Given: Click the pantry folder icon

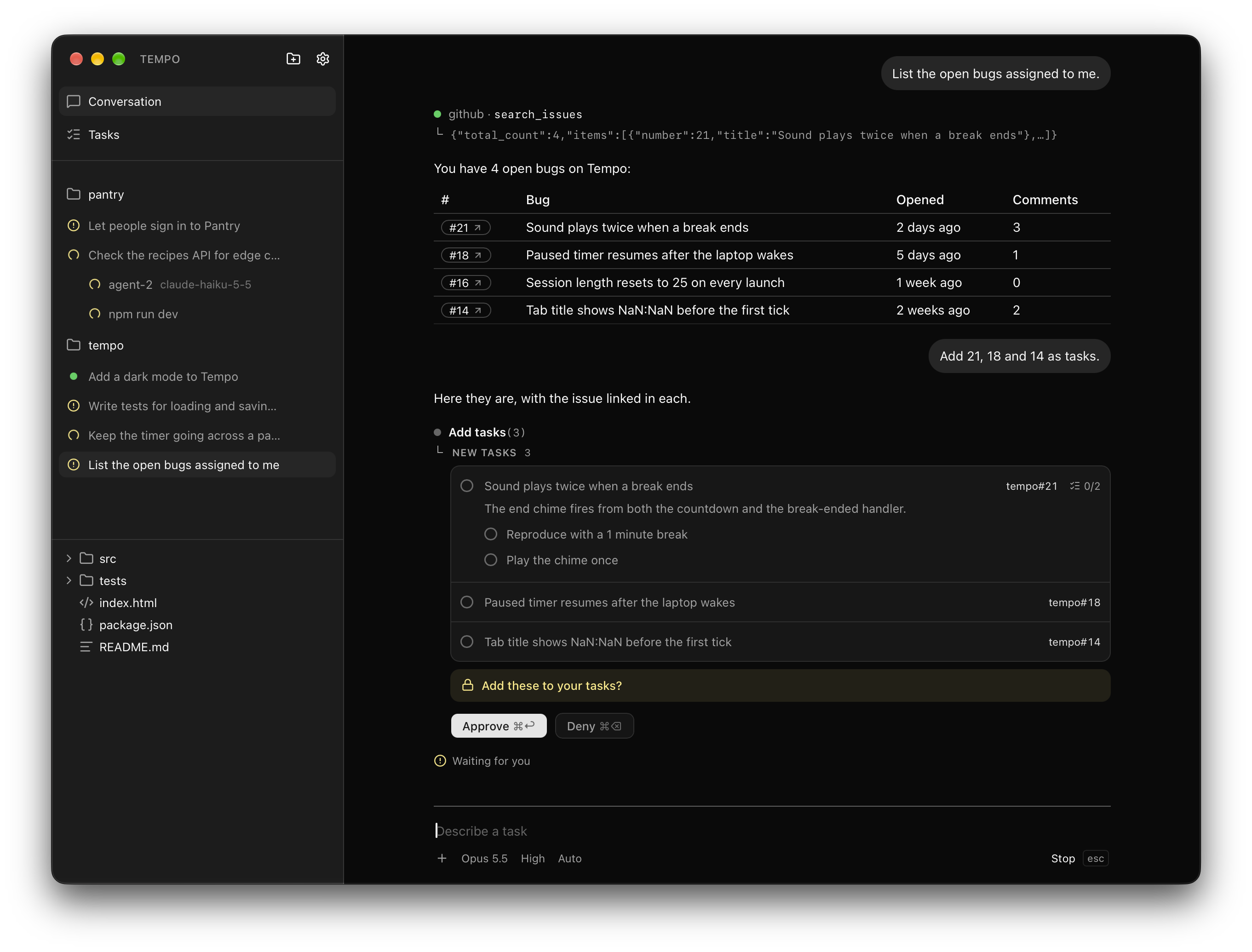Looking at the screenshot, I should click(74, 194).
